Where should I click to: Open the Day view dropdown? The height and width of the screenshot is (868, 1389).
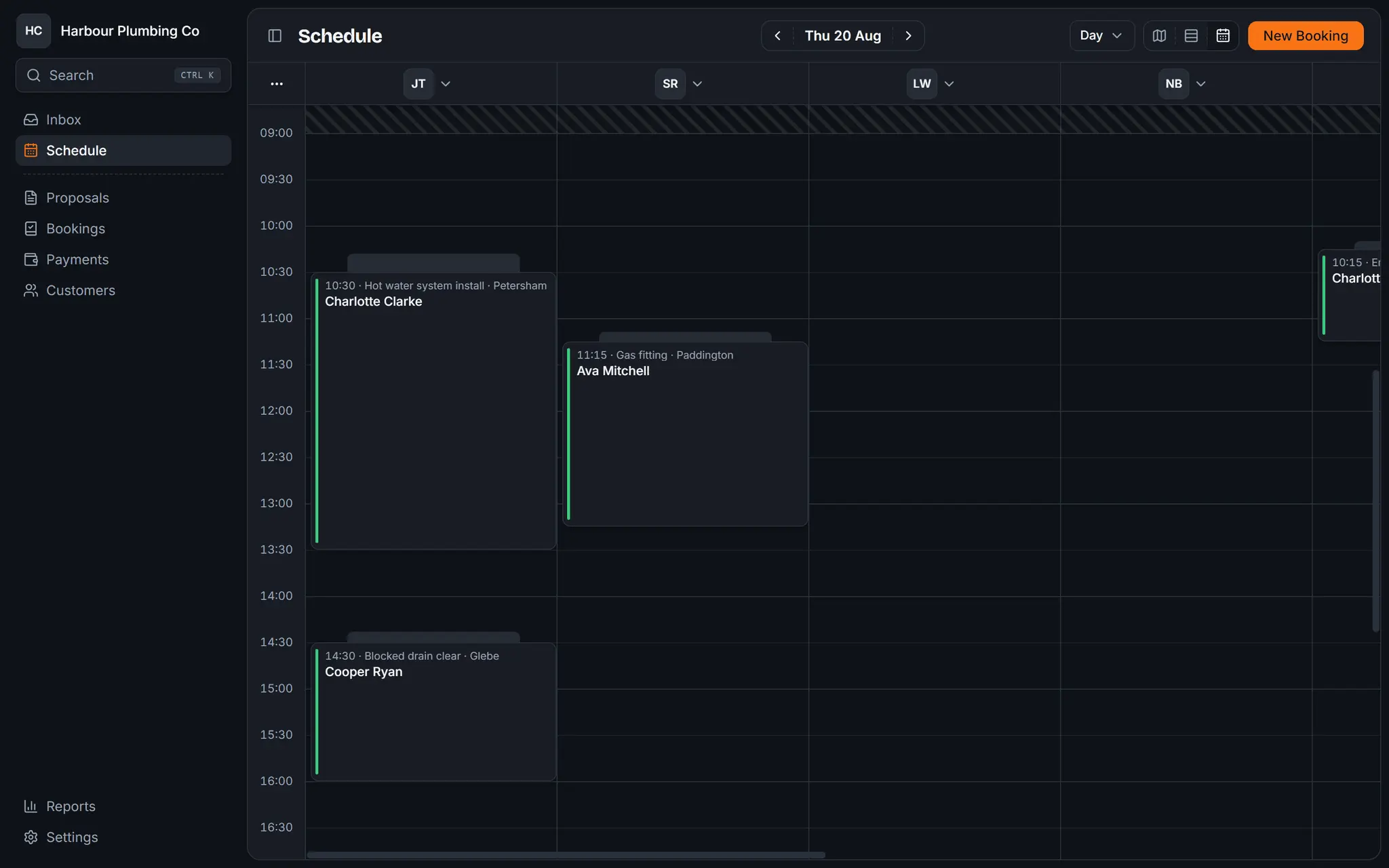point(1101,36)
